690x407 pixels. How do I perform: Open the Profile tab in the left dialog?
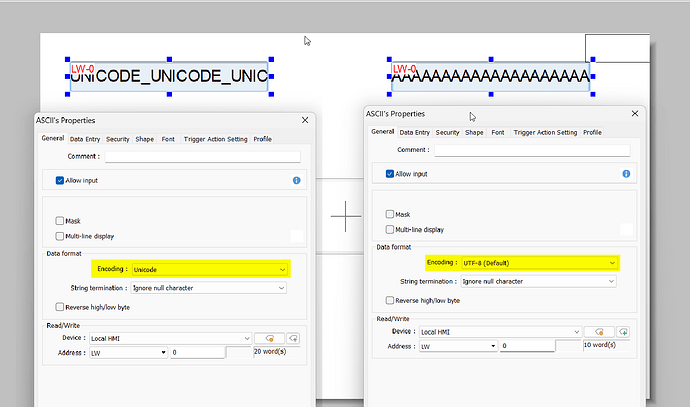(x=262, y=139)
